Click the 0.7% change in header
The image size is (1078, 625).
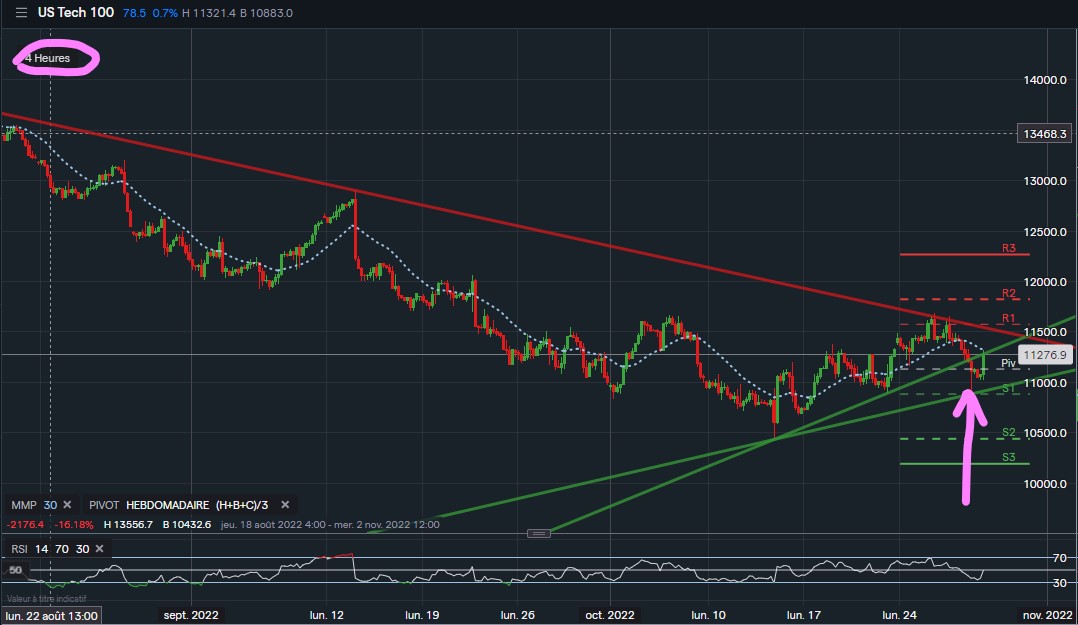coord(165,13)
